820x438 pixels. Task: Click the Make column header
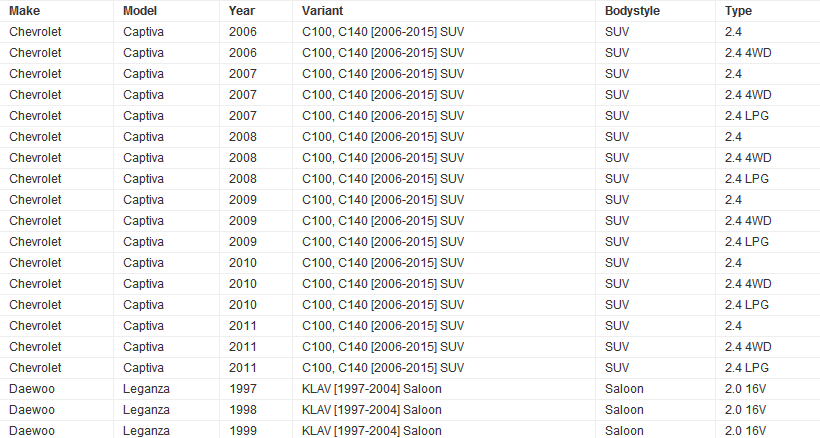(x=25, y=11)
